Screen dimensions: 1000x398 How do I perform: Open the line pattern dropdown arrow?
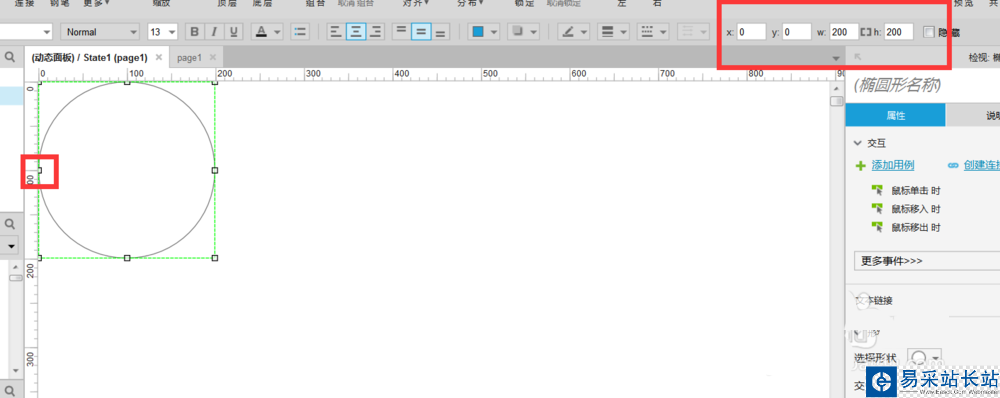pyautogui.click(x=663, y=32)
